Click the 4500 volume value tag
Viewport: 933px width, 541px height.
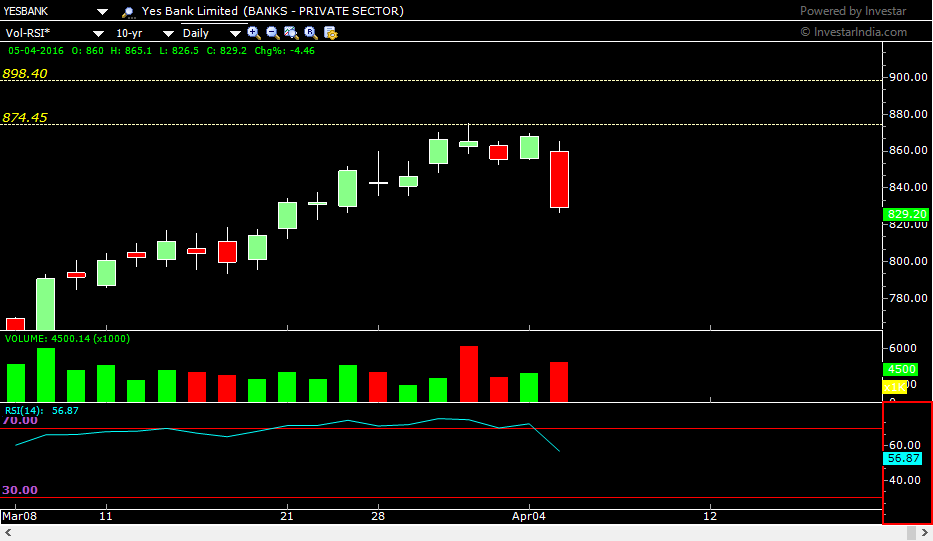(x=901, y=369)
